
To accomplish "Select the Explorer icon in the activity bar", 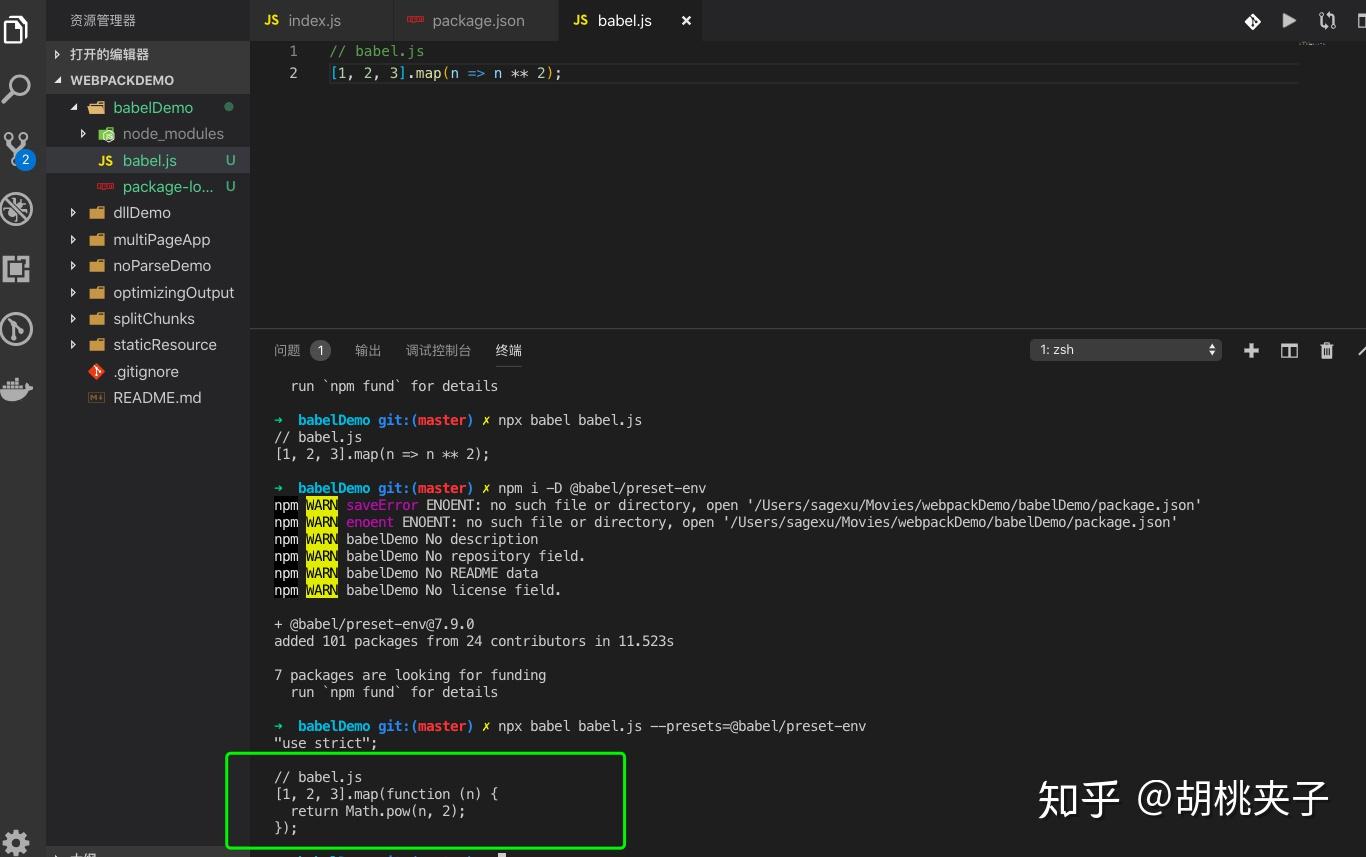I will (17, 29).
